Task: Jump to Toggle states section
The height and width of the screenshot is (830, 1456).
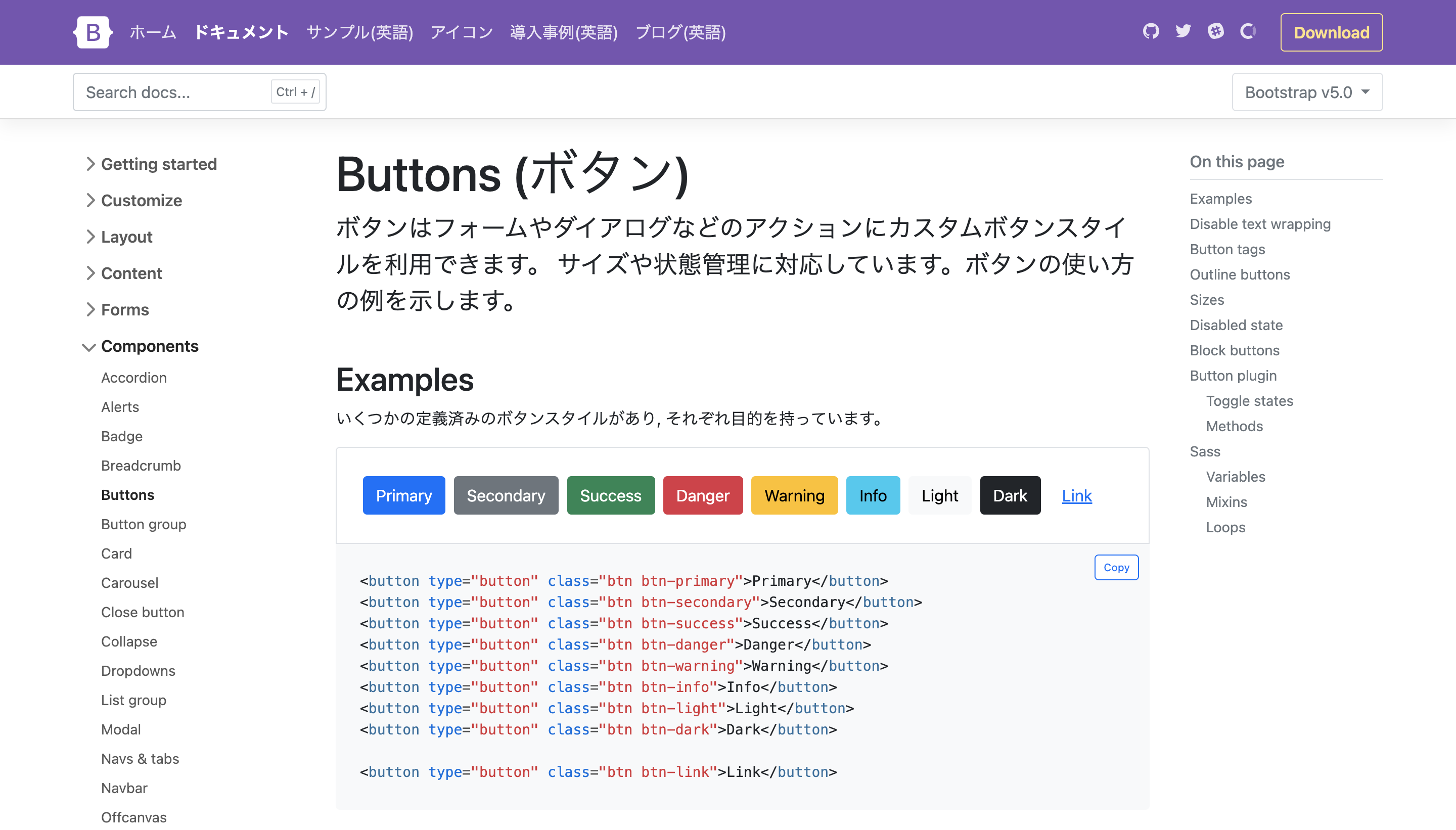Action: click(x=1249, y=401)
